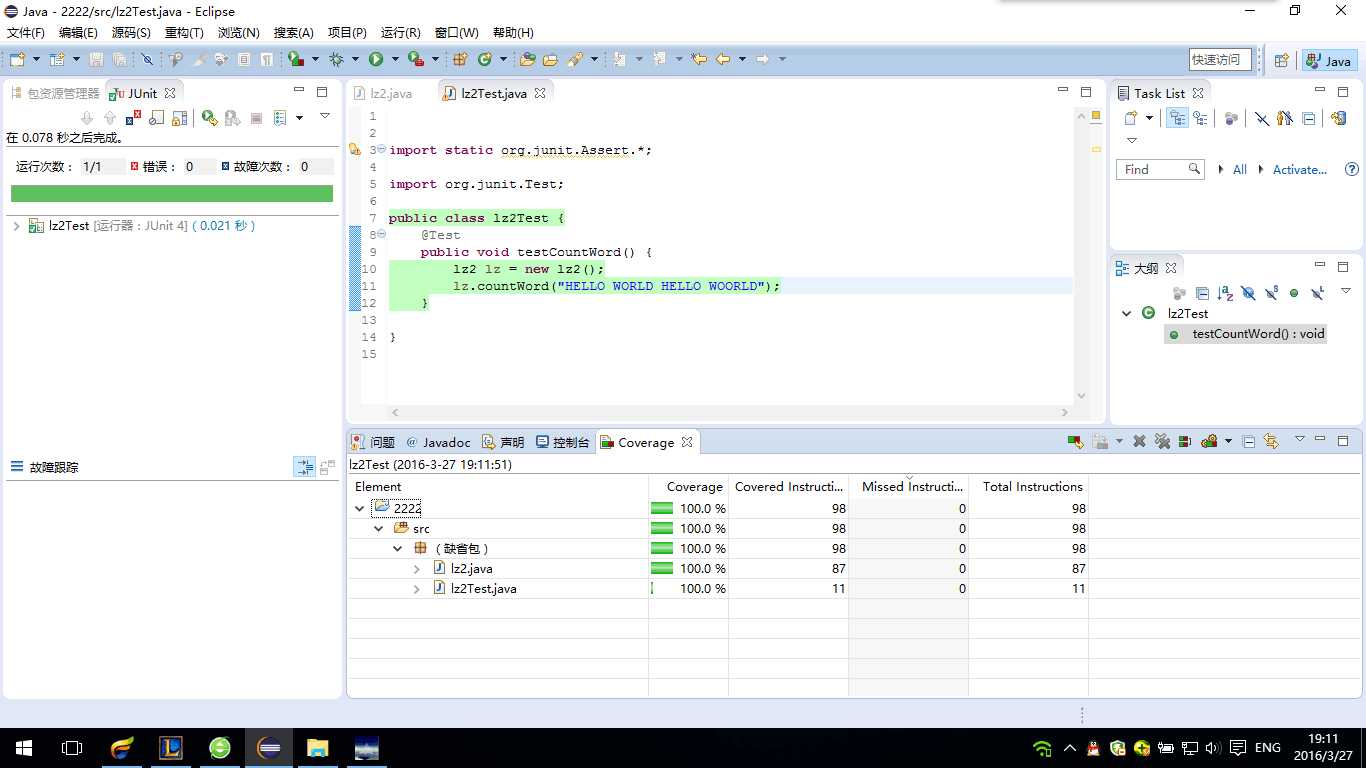The width and height of the screenshot is (1366, 768).
Task: Click the green Run button in main toolbar
Action: tap(376, 59)
